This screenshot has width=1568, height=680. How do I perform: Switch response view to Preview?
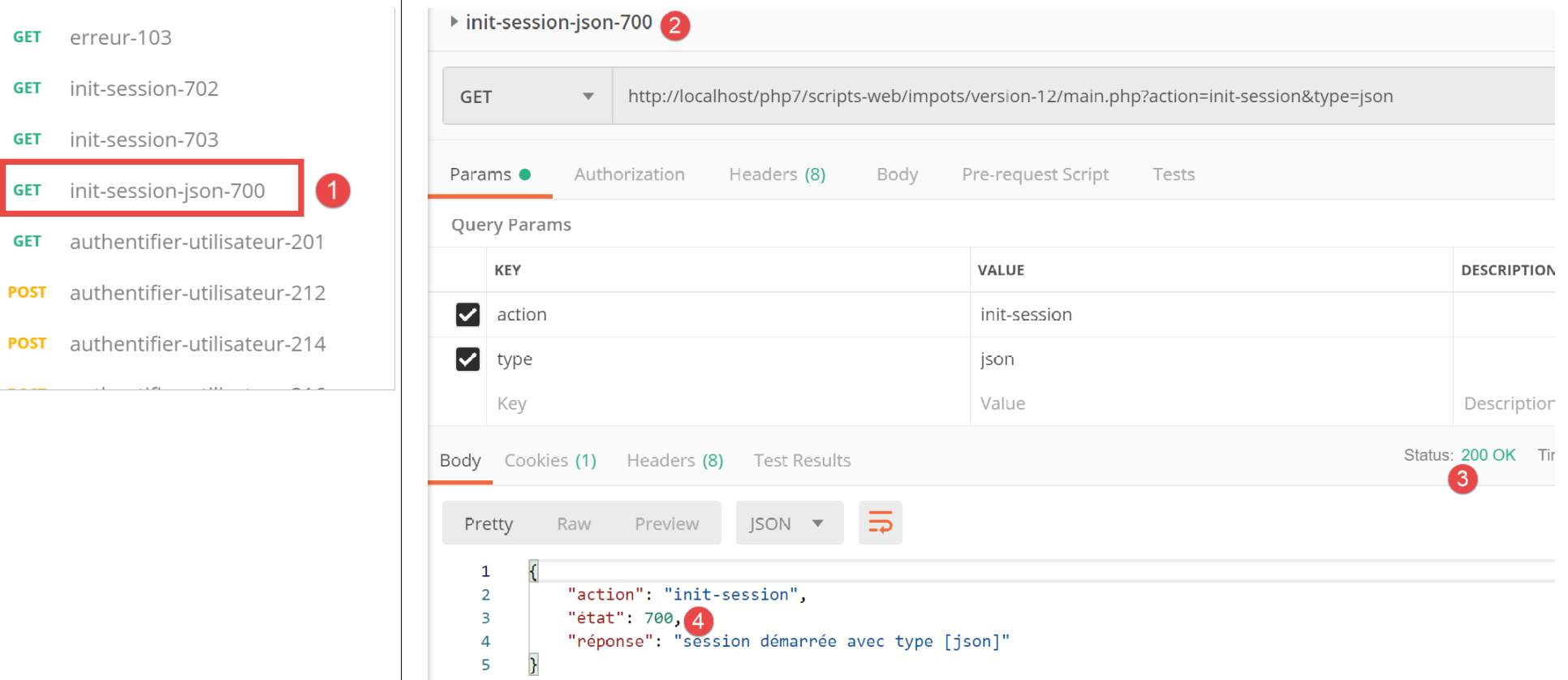(666, 524)
